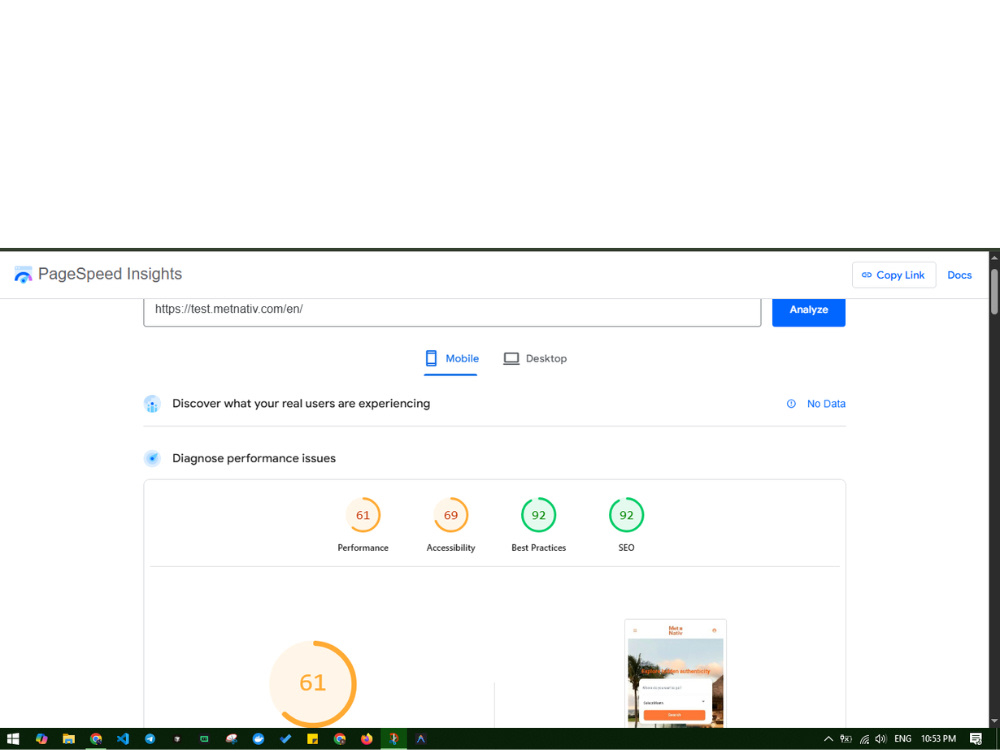Open Sticky Notes from the taskbar
This screenshot has width=1000, height=750.
[312, 739]
